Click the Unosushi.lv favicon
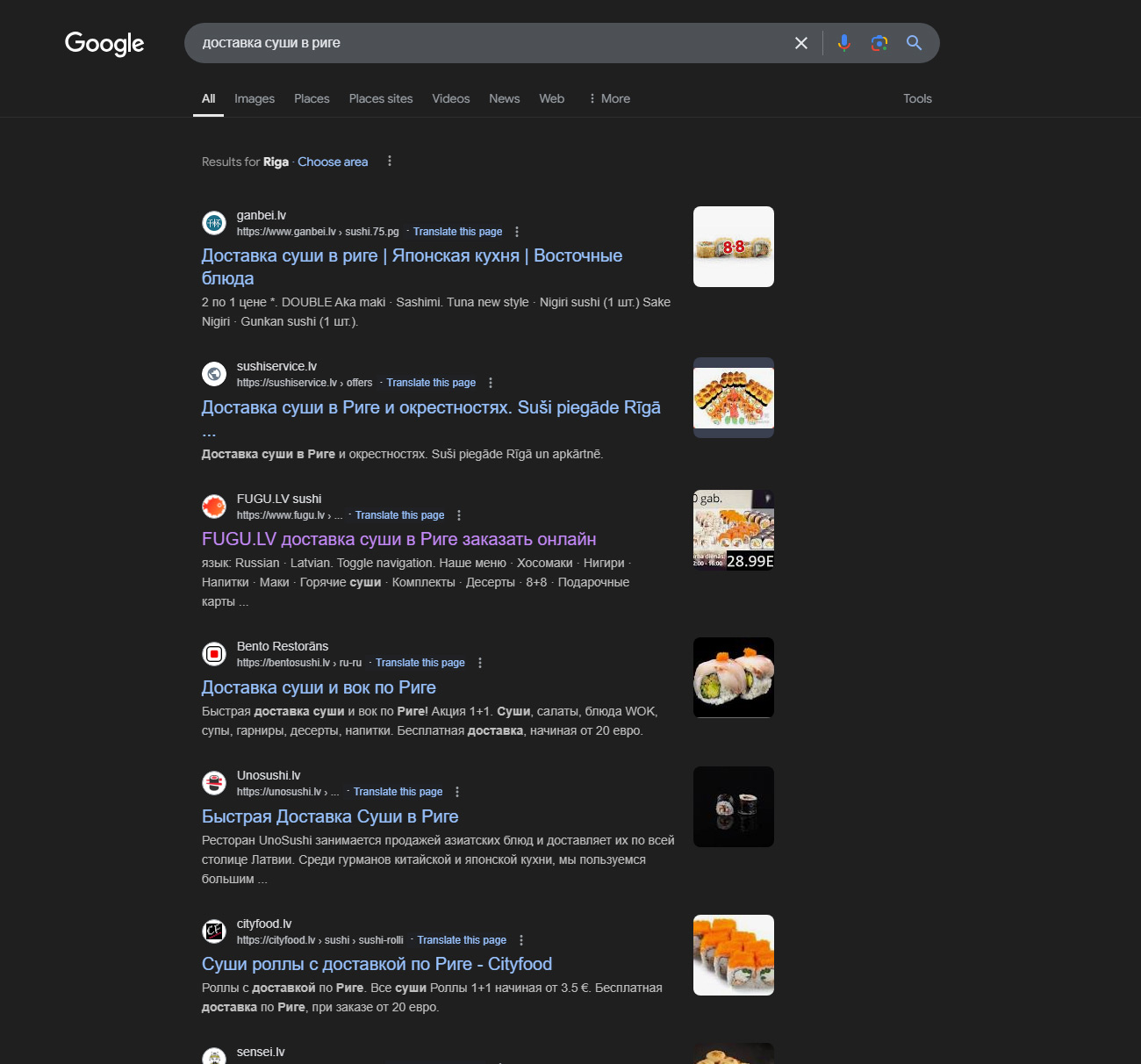 point(214,783)
